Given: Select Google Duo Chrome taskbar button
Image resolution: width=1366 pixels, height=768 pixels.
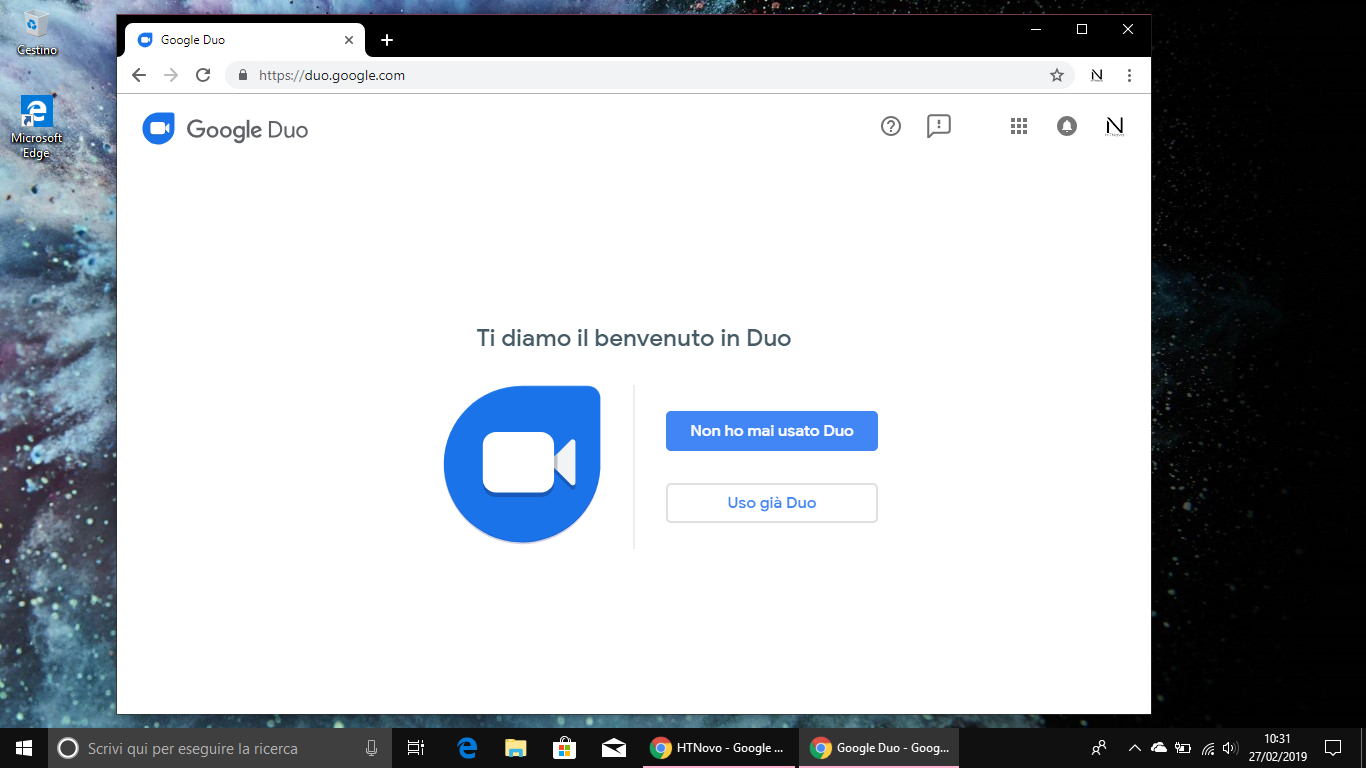Looking at the screenshot, I should point(879,748).
